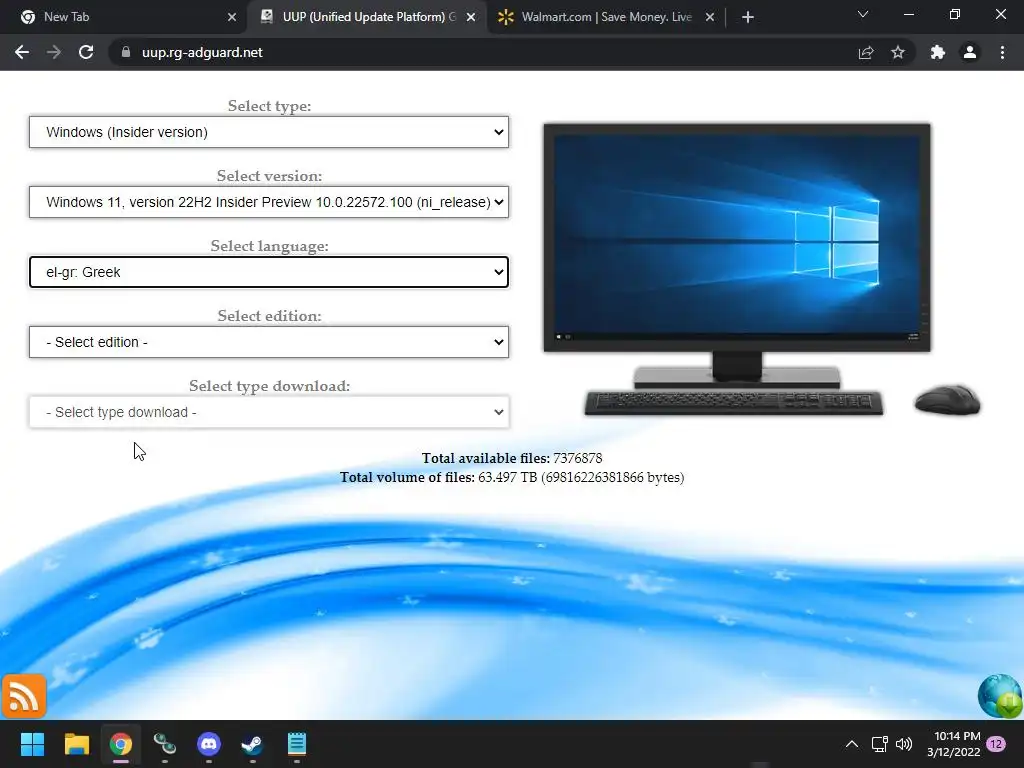The height and width of the screenshot is (768, 1024).
Task: Bookmark this page with the star
Action: (x=898, y=52)
